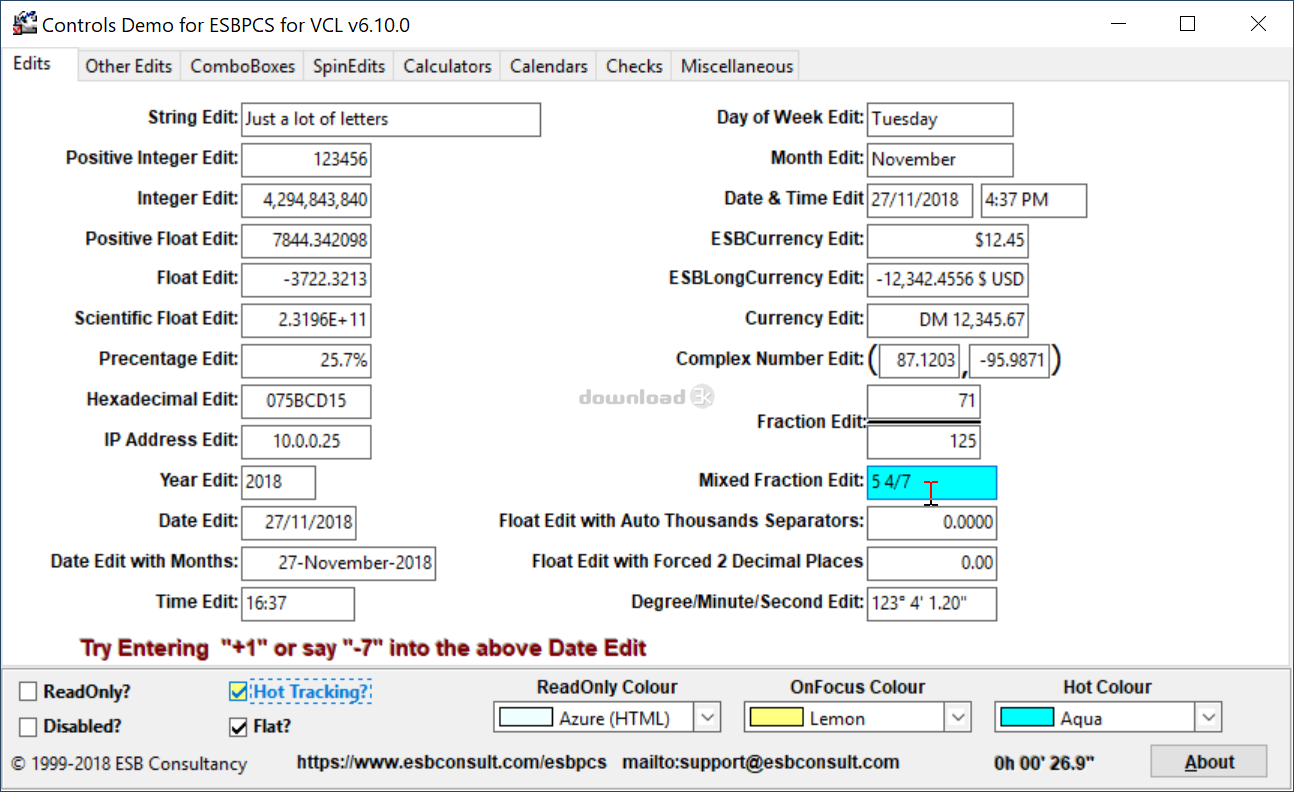Focus the ESBCurrency Edit field
Image resolution: width=1294 pixels, height=792 pixels.
tap(947, 241)
